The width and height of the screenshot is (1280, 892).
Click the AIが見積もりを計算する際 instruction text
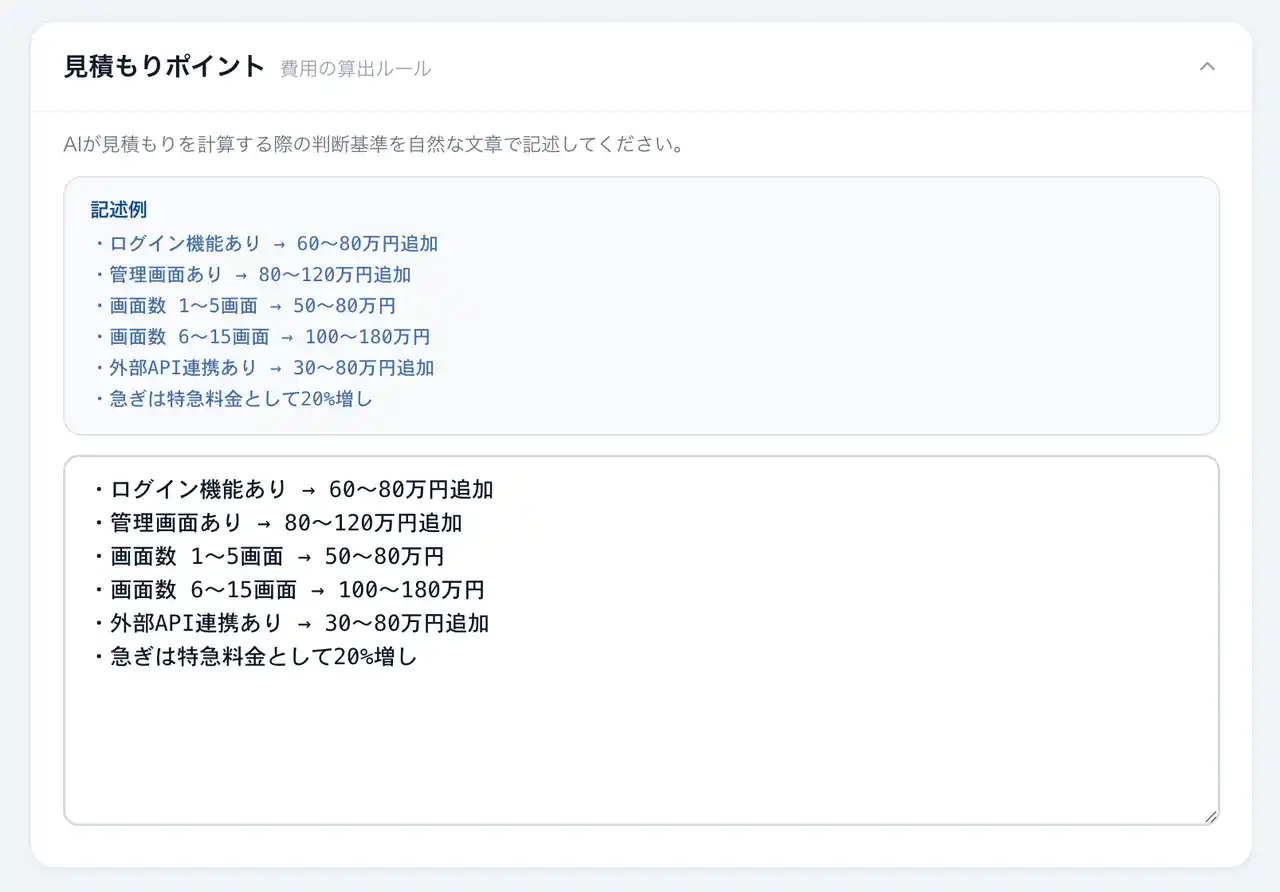tap(373, 145)
